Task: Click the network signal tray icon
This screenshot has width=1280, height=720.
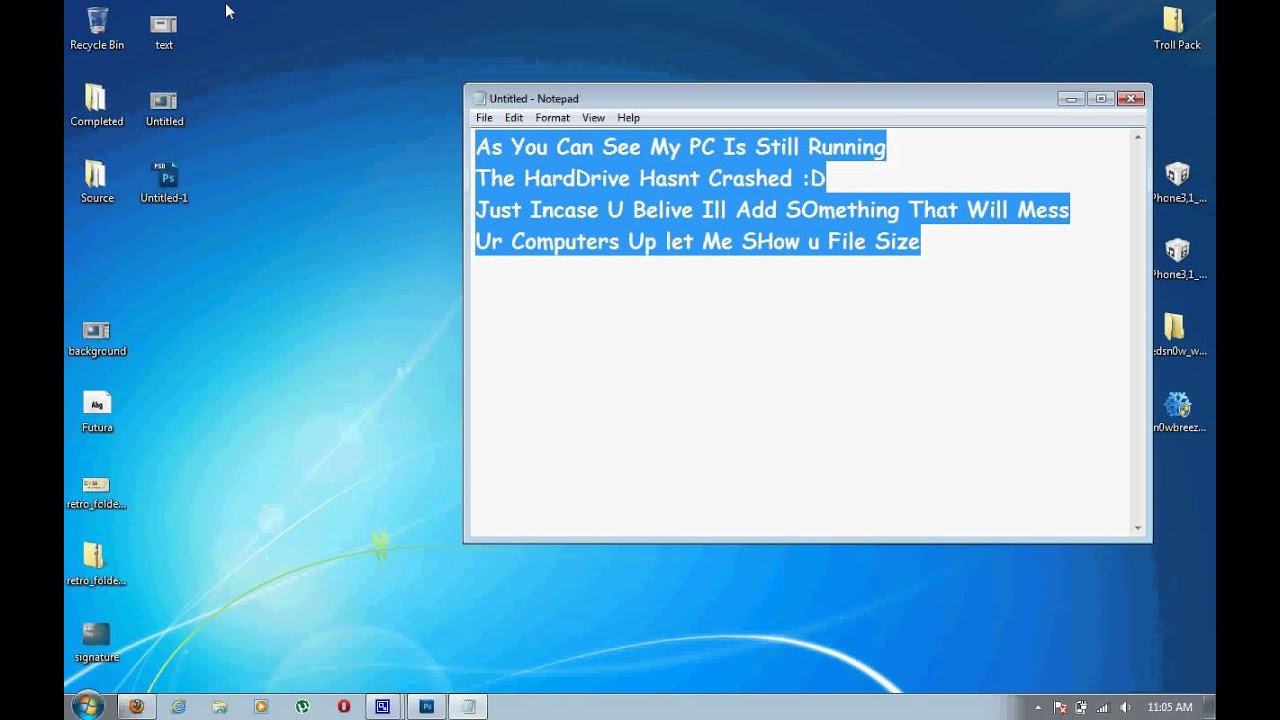Action: point(1103,707)
